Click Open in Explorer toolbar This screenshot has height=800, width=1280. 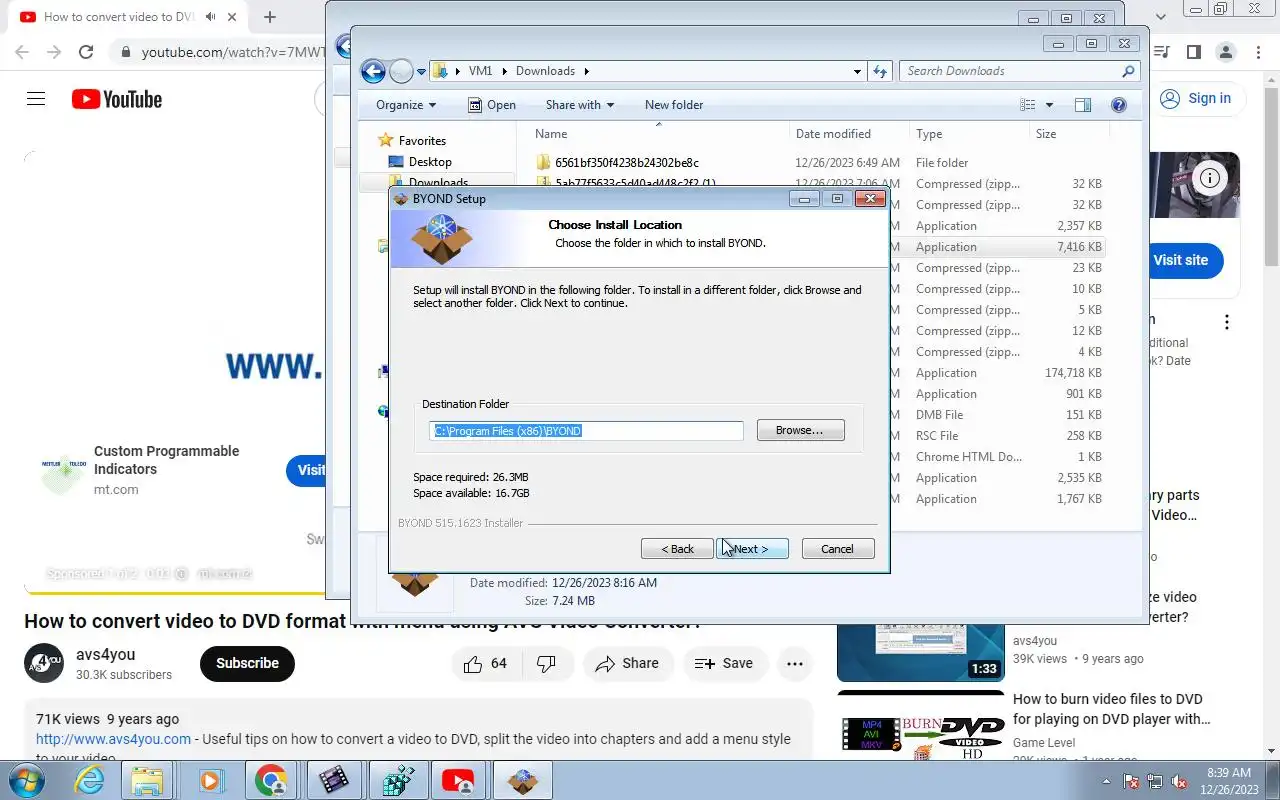tap(492, 105)
